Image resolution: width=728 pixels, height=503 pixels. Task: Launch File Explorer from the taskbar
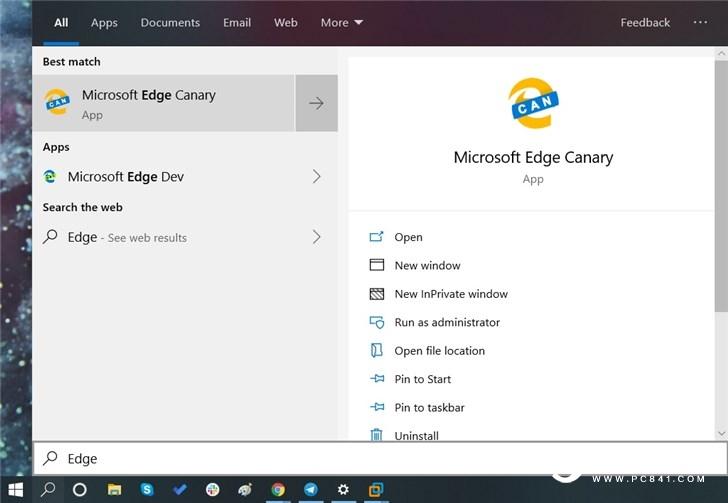point(114,490)
